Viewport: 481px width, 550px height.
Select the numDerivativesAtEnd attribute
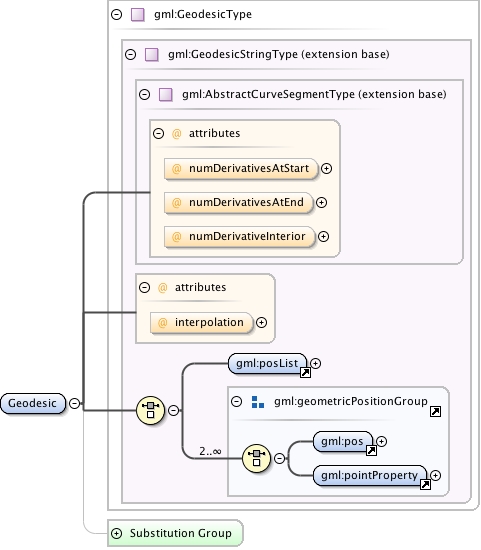click(239, 203)
